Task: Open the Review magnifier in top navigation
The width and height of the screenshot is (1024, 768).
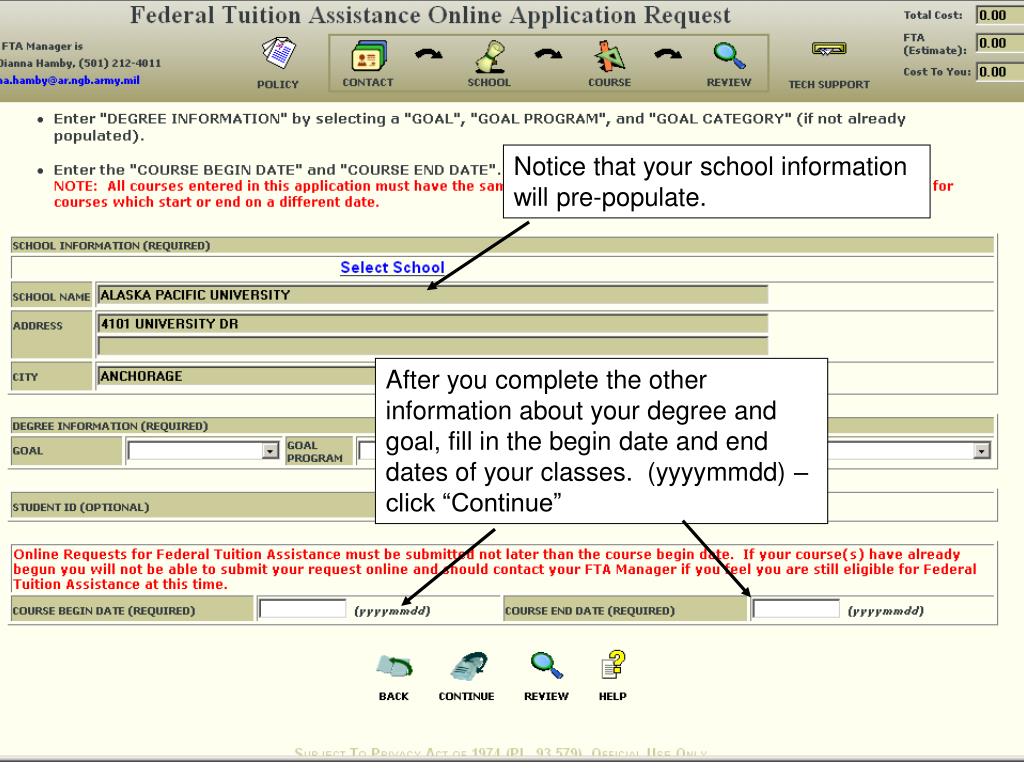Action: pos(729,56)
